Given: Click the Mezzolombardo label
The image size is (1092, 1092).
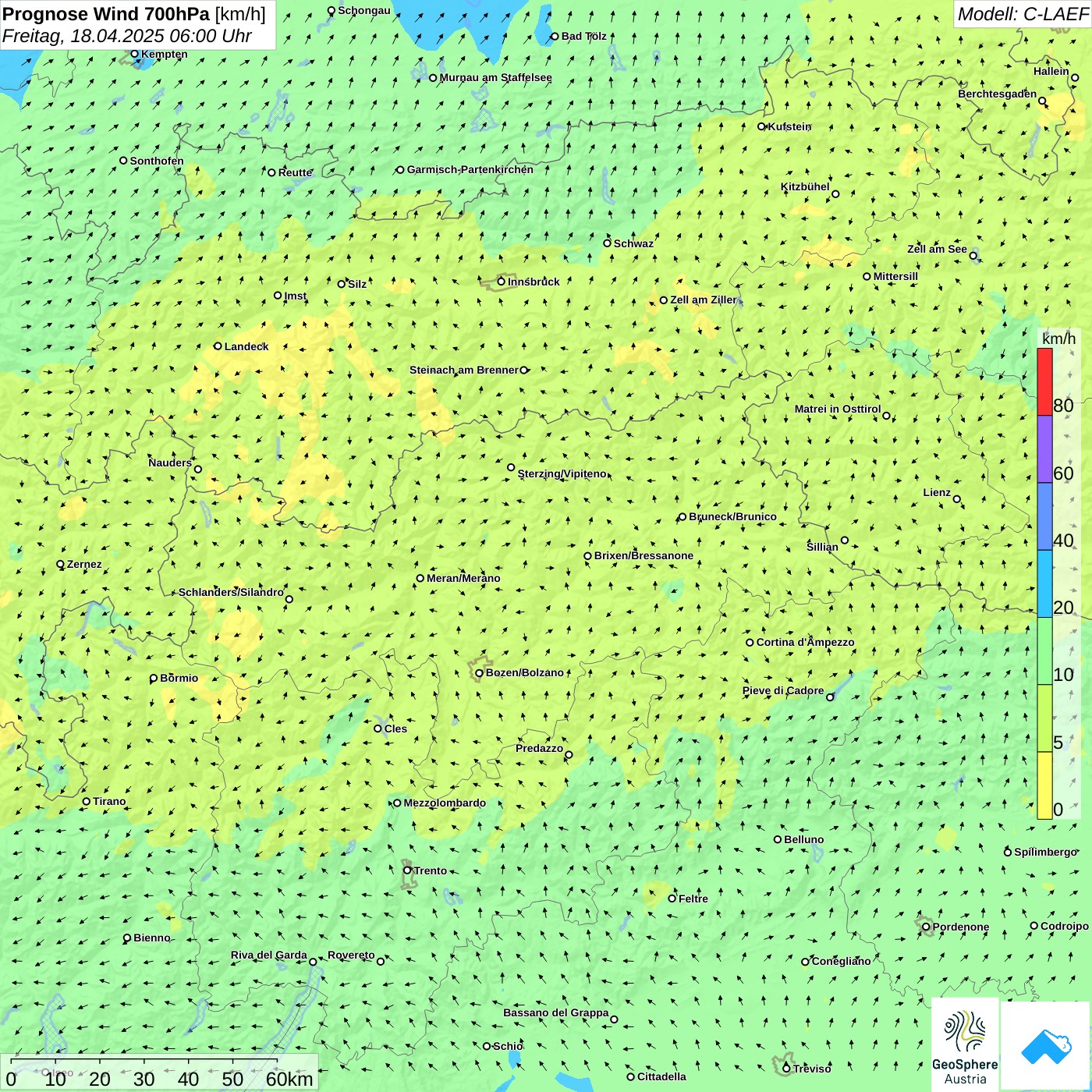Looking at the screenshot, I should click(x=445, y=803).
